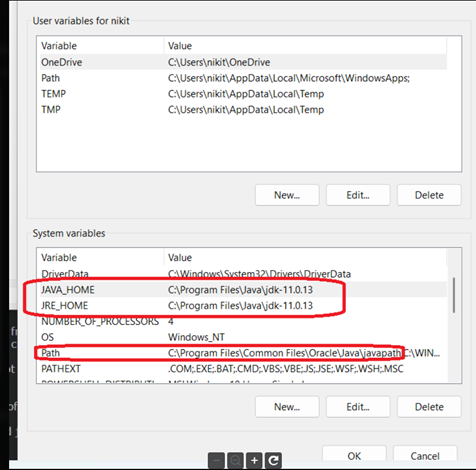476x470 pixels.
Task: Click Delete under user variables
Action: pos(429,195)
